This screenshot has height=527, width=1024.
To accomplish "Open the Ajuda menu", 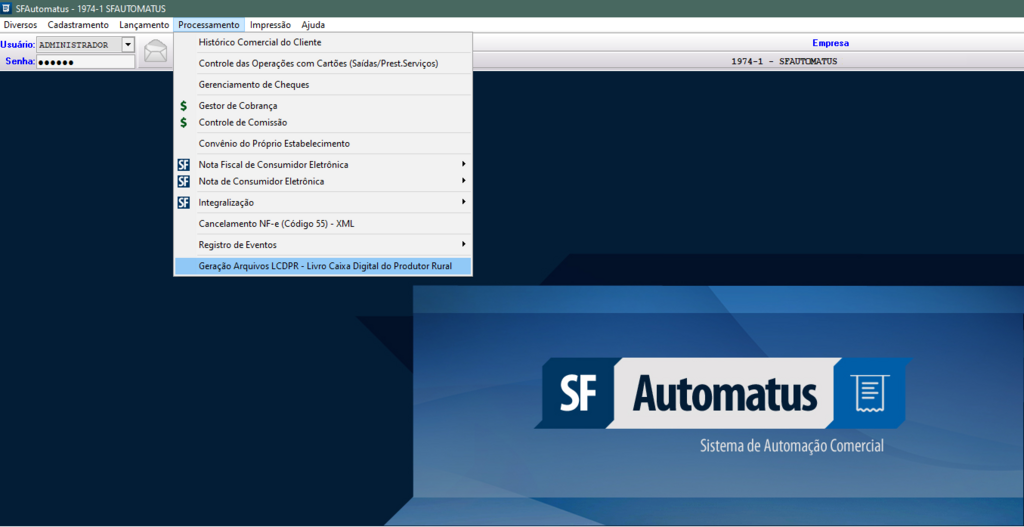I will pyautogui.click(x=313, y=25).
